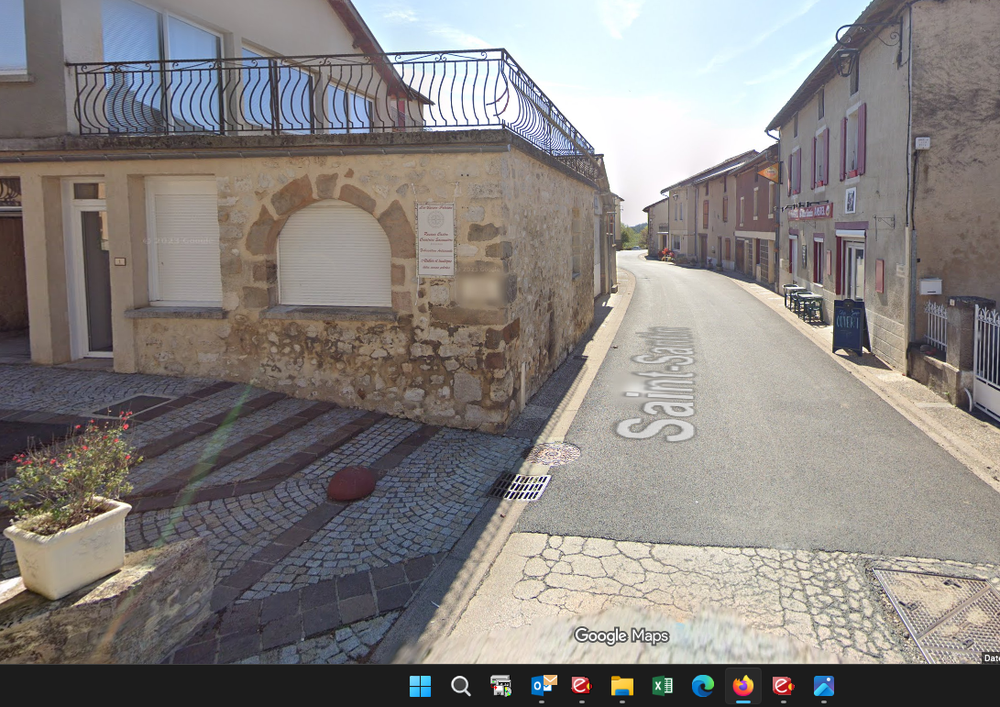Click the red dome bollard on the cobblestones

[x=352, y=484]
